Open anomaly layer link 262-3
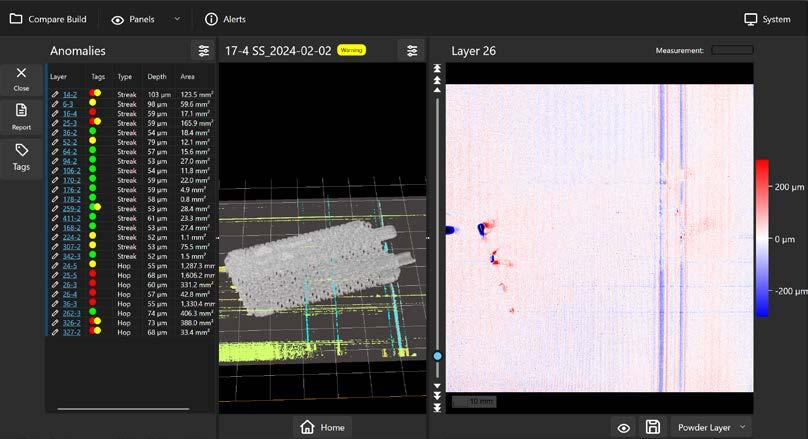This screenshot has width=808, height=439. (71, 313)
